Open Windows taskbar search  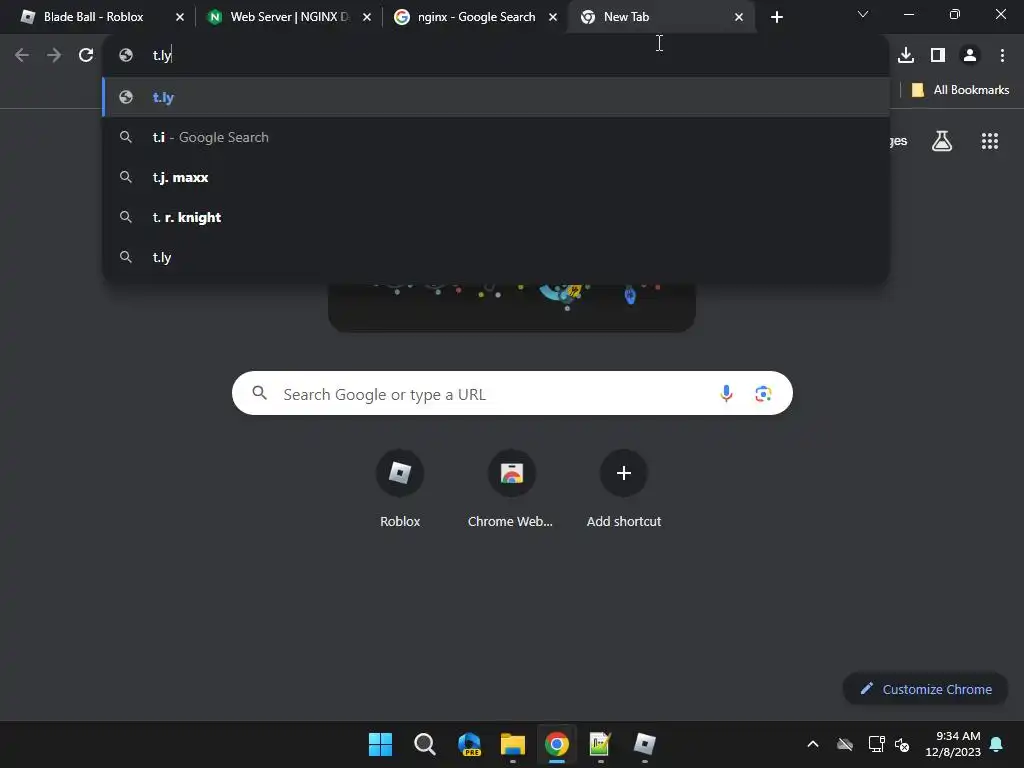(424, 744)
